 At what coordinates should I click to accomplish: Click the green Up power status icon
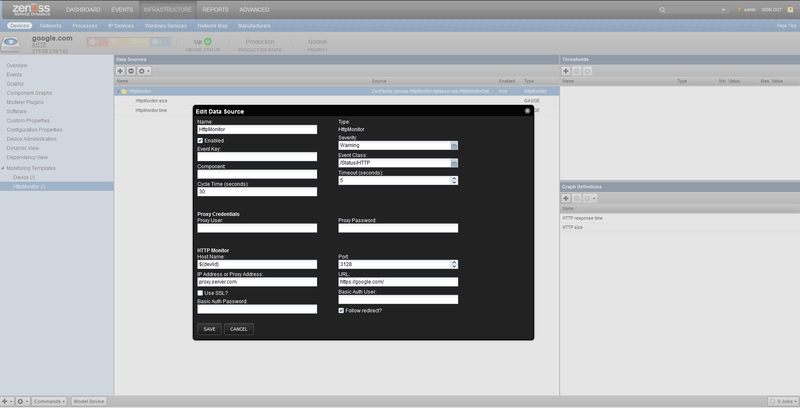[208, 41]
